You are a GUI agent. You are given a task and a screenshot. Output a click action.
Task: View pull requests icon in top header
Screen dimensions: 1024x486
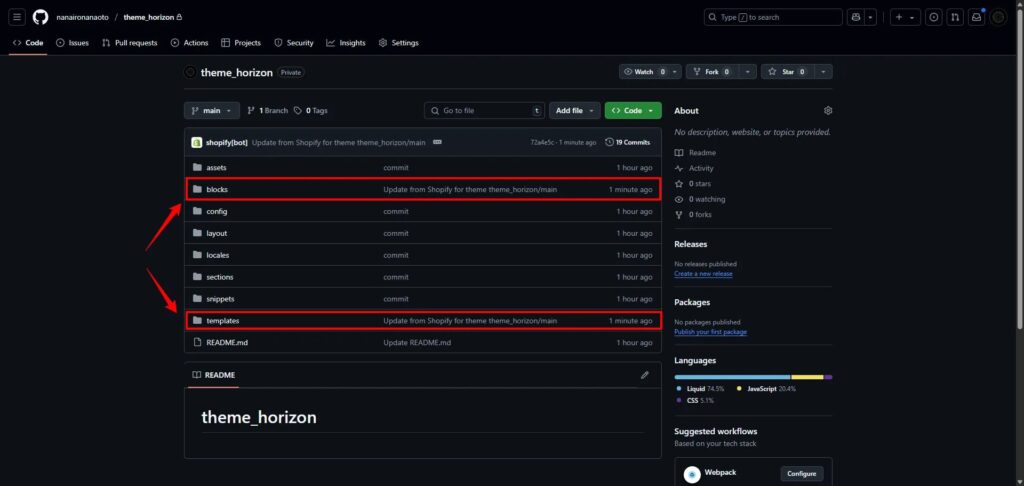(955, 17)
